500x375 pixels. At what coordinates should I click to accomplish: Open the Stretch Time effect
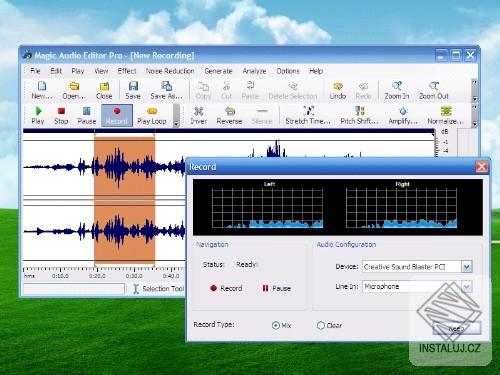[x=308, y=115]
